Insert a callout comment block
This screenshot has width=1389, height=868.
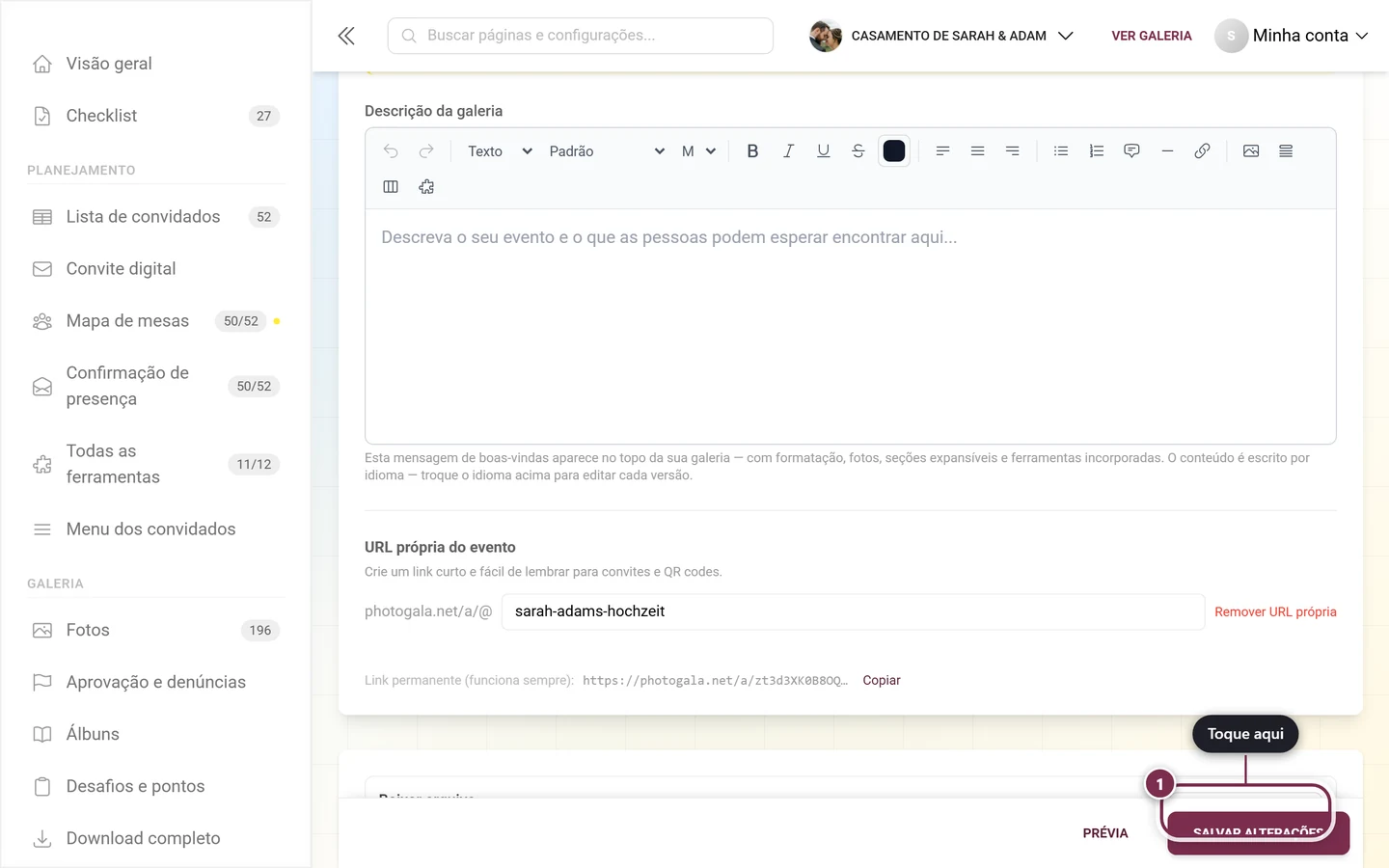1131,151
